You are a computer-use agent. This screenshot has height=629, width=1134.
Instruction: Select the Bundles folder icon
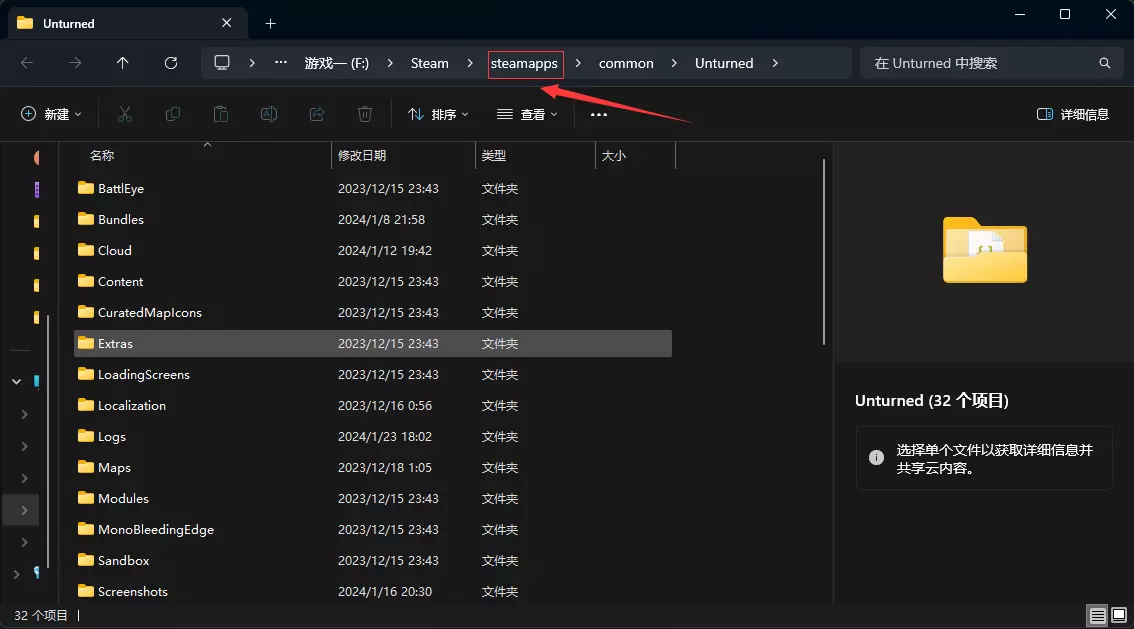tap(86, 219)
